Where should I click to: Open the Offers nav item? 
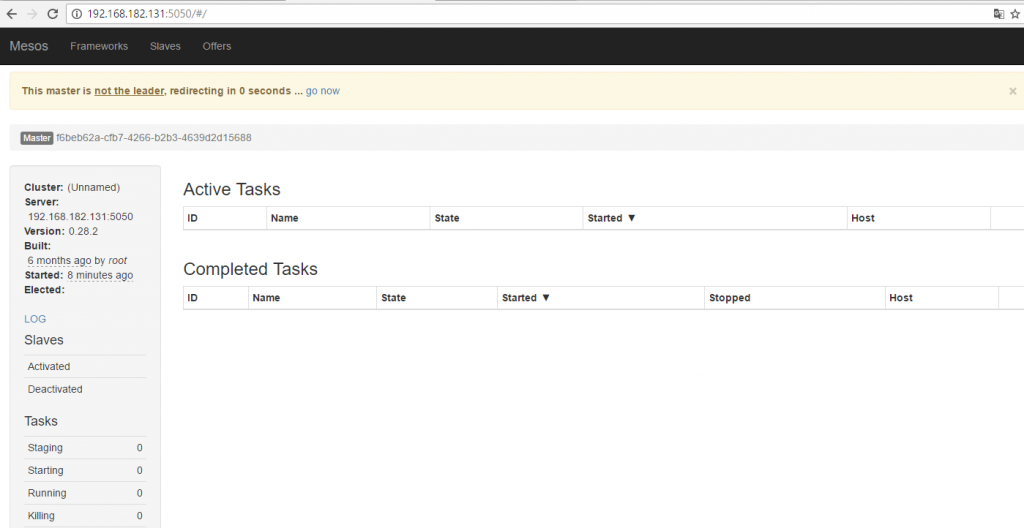coord(217,46)
